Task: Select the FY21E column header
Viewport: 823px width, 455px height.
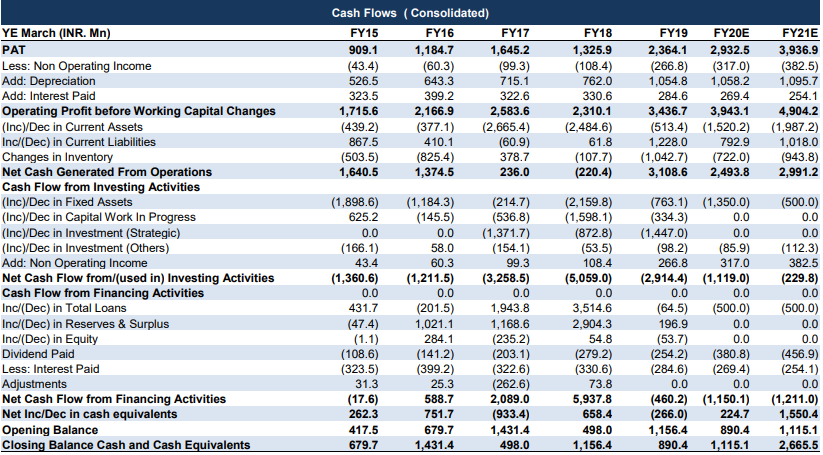Action: point(800,32)
